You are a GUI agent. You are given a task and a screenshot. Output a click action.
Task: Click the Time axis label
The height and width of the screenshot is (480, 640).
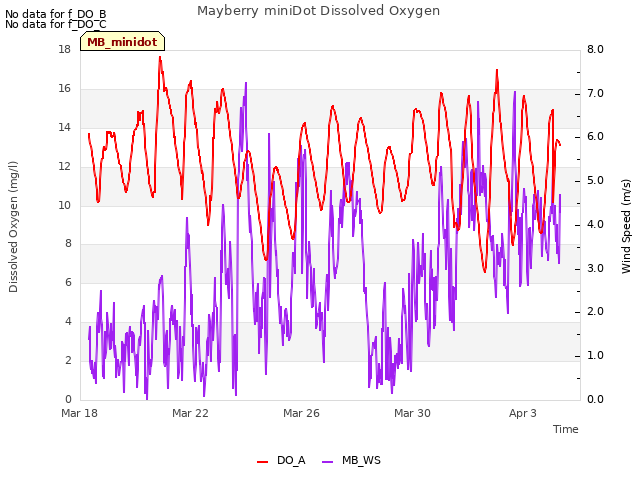pos(565,429)
